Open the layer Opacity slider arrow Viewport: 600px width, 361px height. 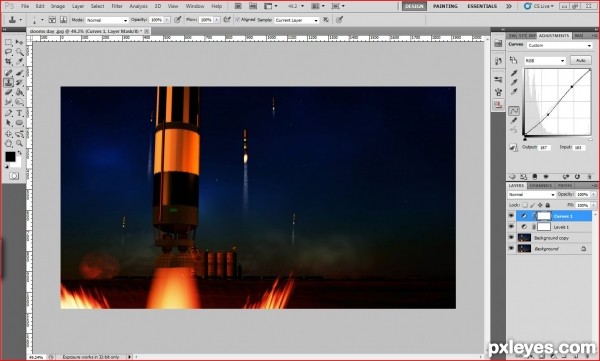coord(593,194)
